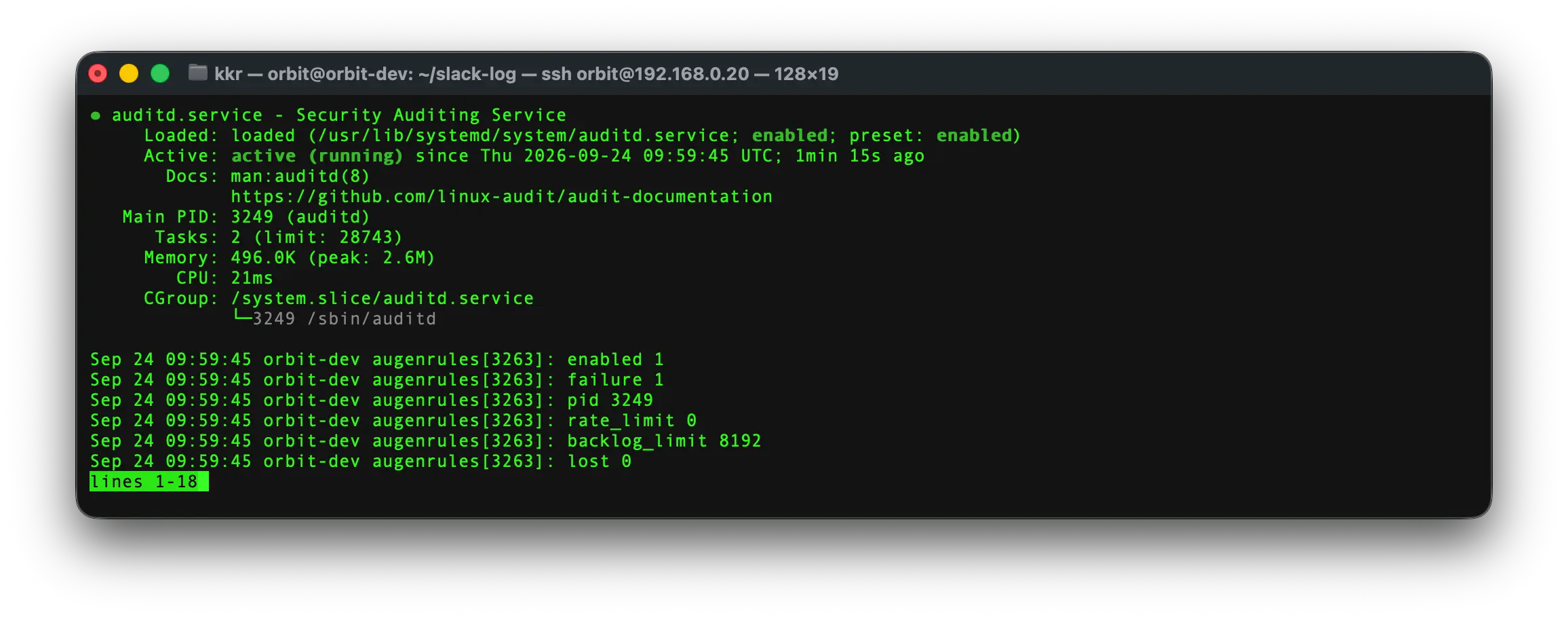This screenshot has width=1568, height=619.
Task: Click the CGroup /system.slice/auditd.service path
Action: tap(383, 299)
